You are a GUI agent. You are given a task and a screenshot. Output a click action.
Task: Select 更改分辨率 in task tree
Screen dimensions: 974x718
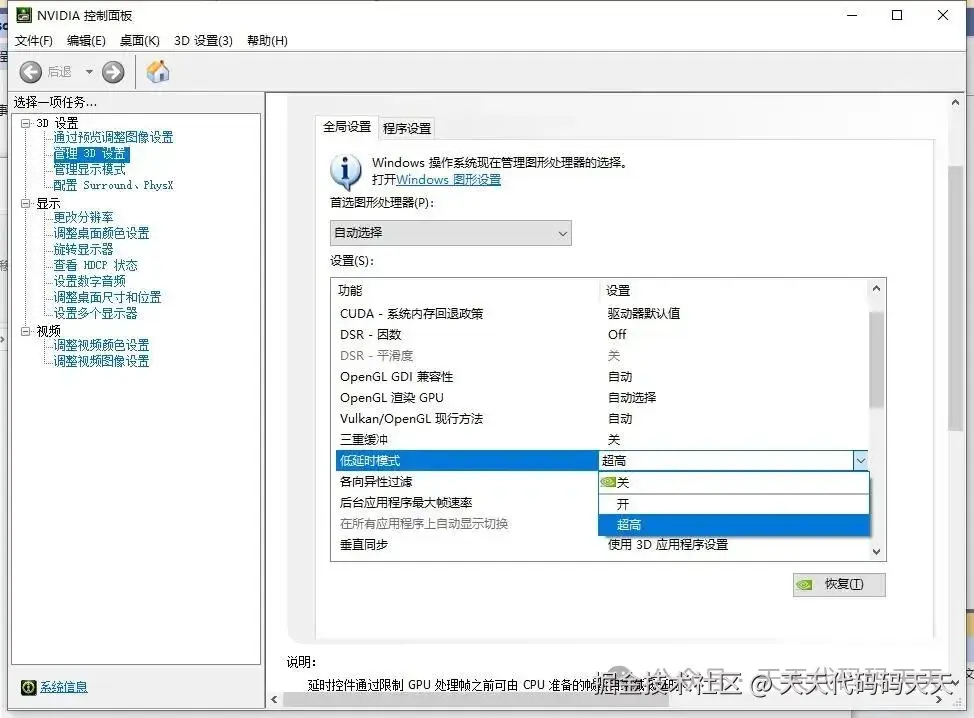click(x=83, y=217)
